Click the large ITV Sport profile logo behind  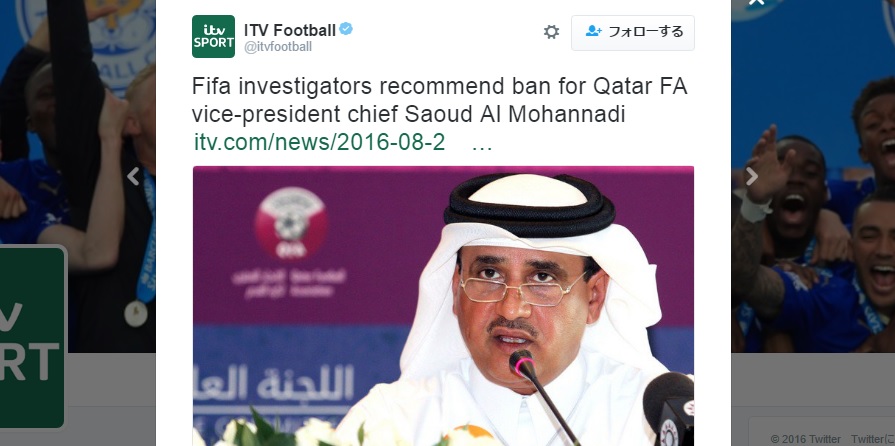(32, 337)
